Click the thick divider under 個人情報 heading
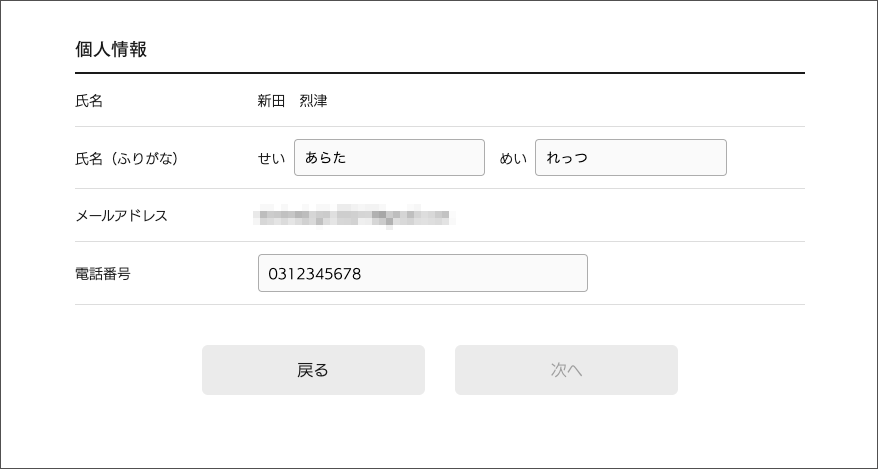This screenshot has height=469, width=878. click(439, 73)
